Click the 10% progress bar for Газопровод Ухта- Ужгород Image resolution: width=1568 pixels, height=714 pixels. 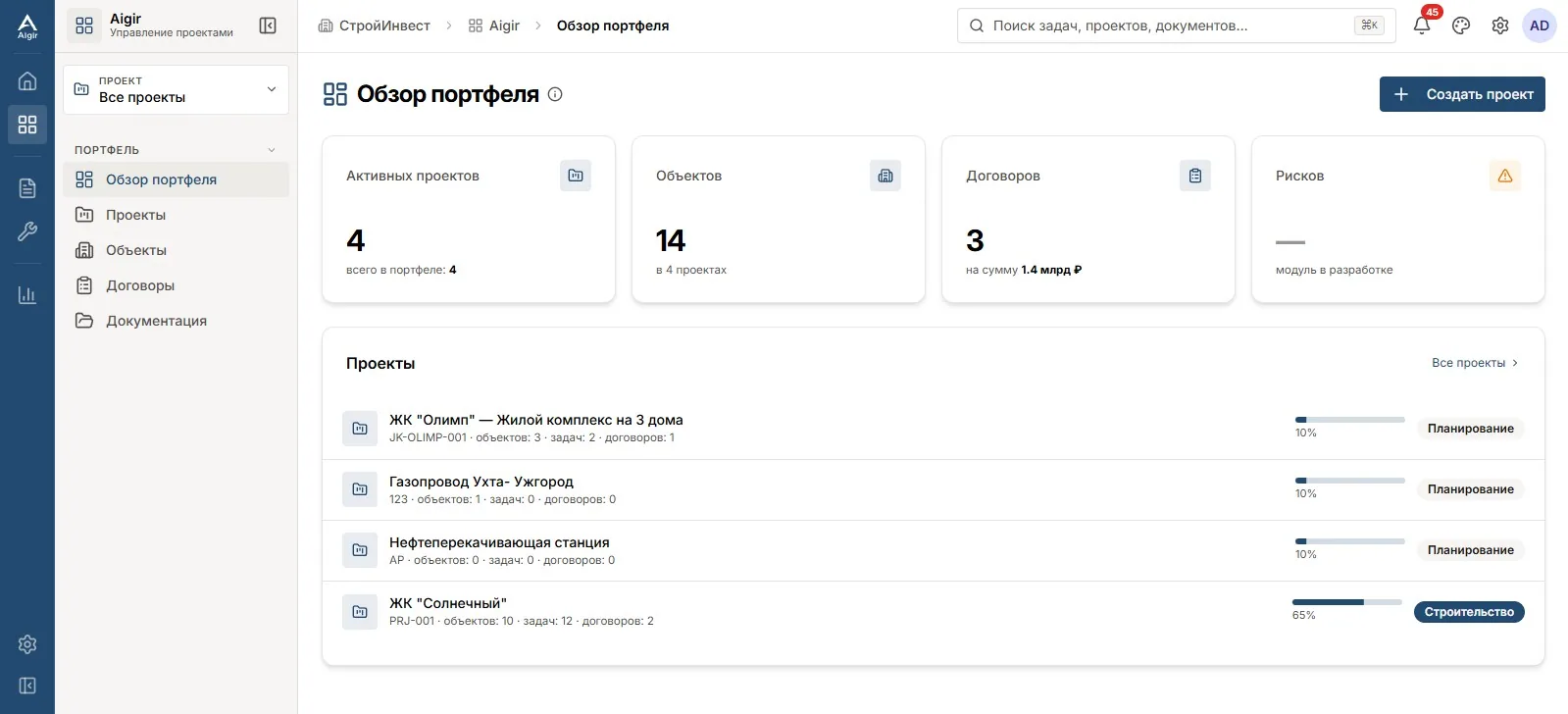coord(1350,481)
